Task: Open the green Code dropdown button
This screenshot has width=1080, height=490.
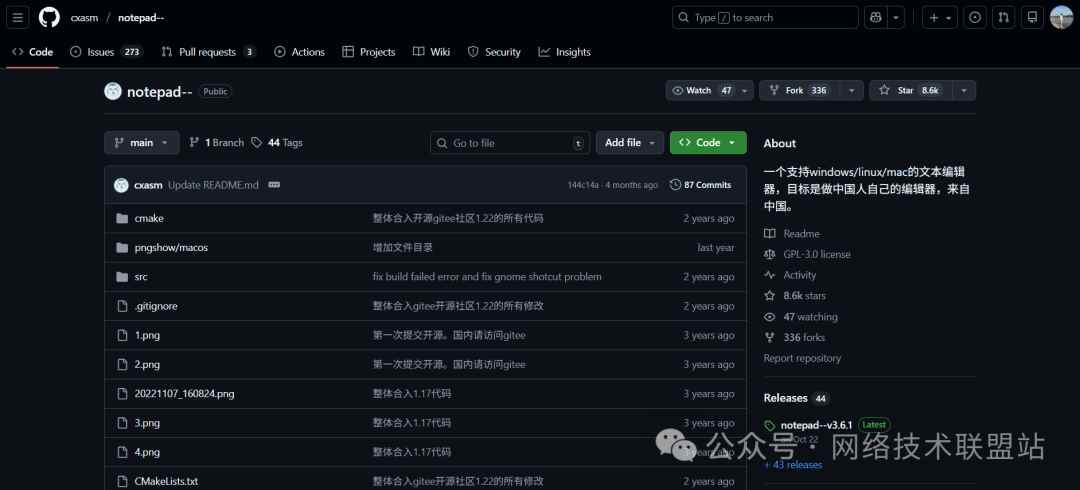Action: 708,143
